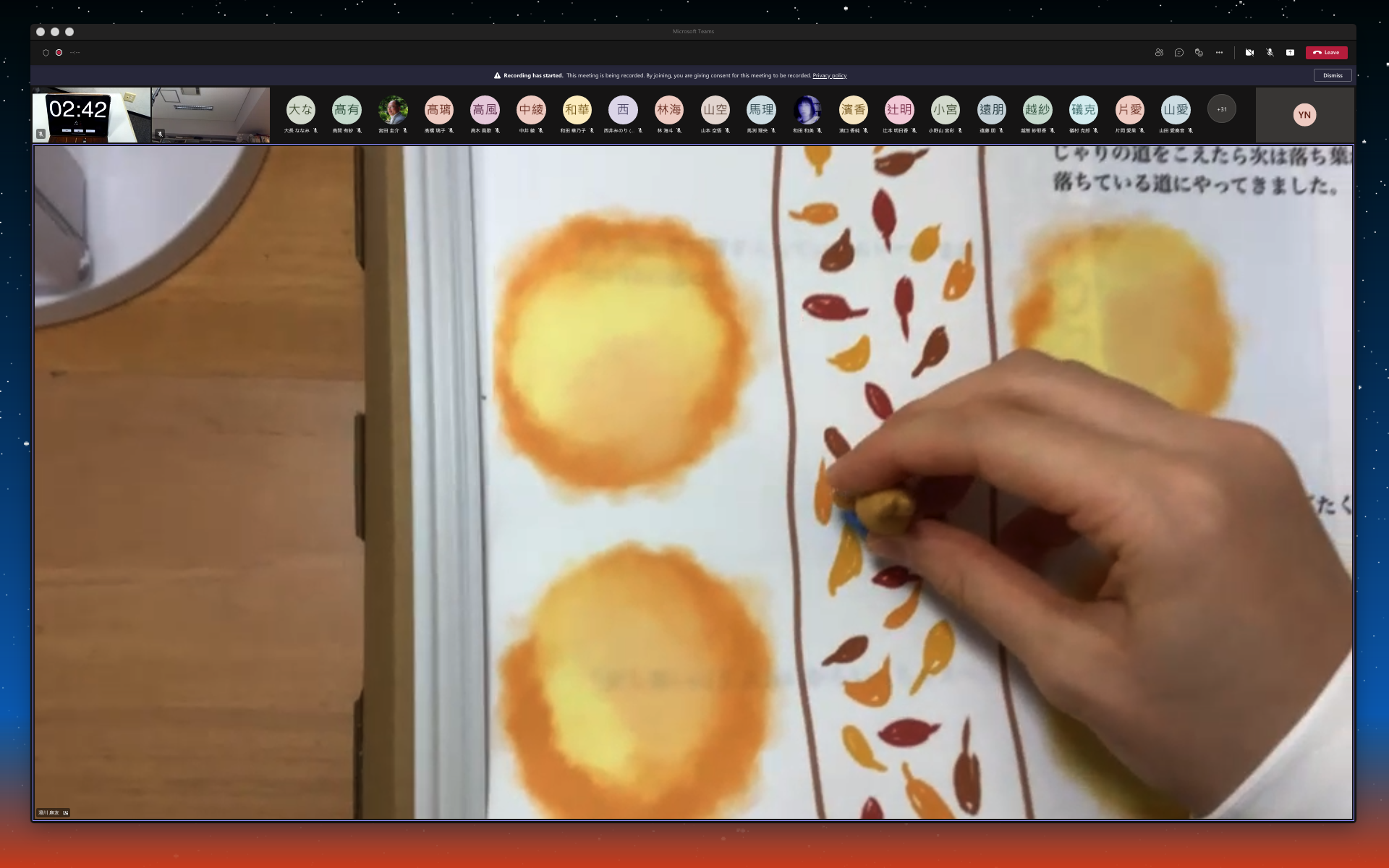Select the 02:42 timer video thumbnail

pyautogui.click(x=91, y=114)
